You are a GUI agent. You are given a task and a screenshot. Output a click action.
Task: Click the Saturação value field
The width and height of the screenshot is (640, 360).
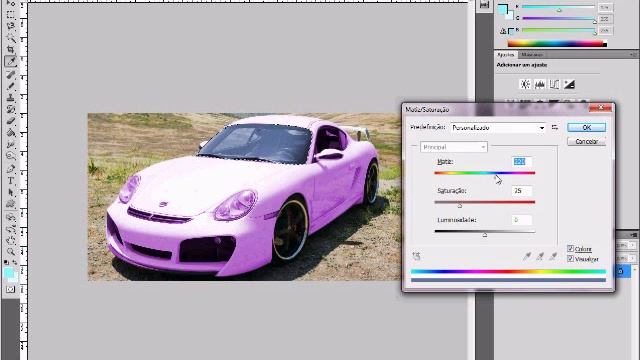(x=522, y=191)
